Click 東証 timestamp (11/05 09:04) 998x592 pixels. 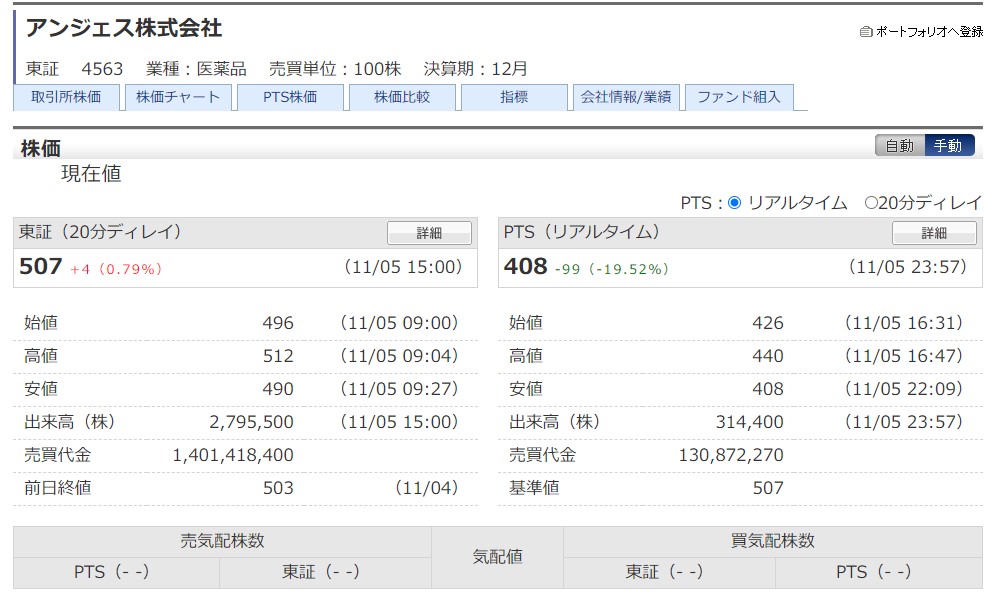(399, 356)
